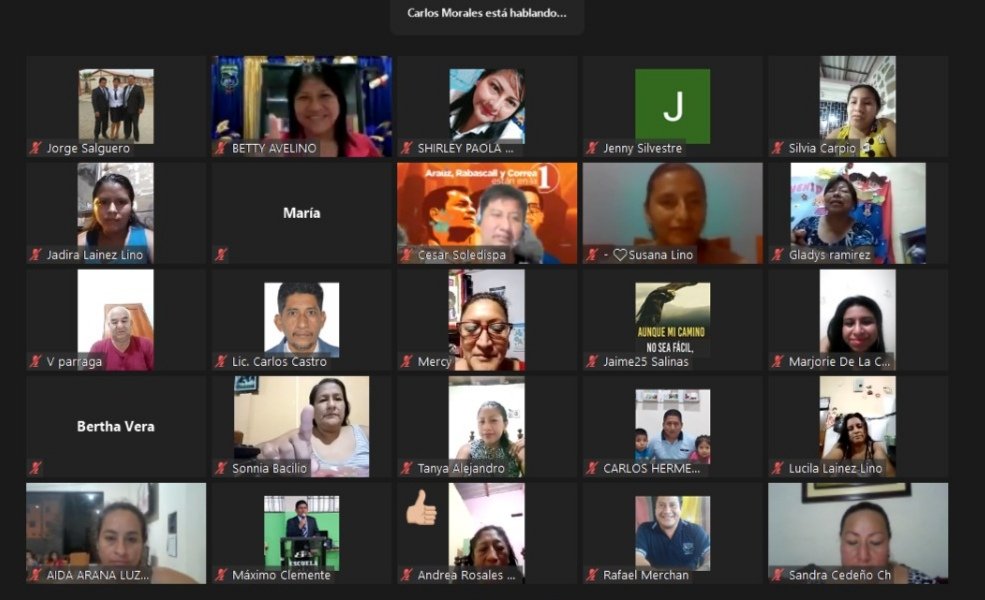Click muted mic icon beside CARLOS HERME...
The width and height of the screenshot is (985, 600).
[x=592, y=468]
